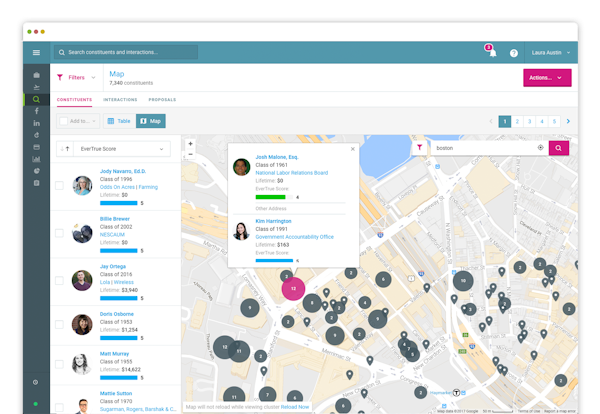Screen dimensions: 600x414
Task: Open Josh Malone, Esq. profile link
Action: point(277,157)
